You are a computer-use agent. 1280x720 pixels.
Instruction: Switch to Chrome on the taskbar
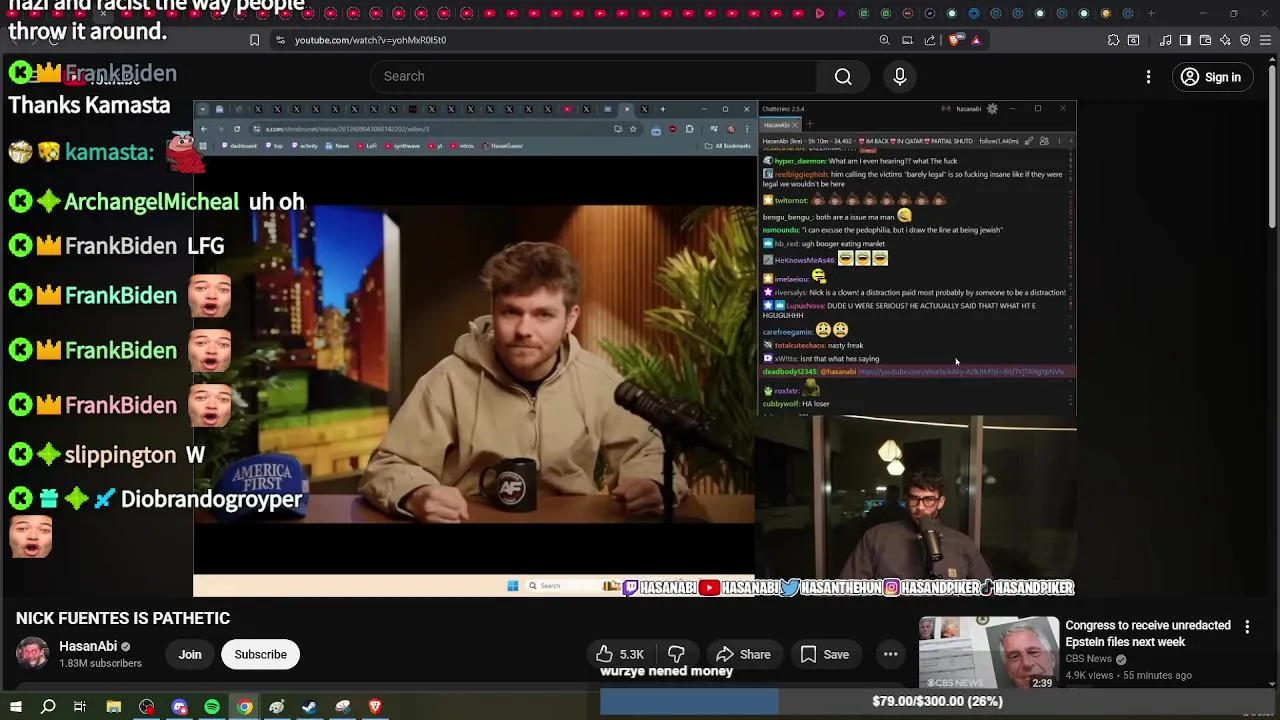(x=244, y=707)
